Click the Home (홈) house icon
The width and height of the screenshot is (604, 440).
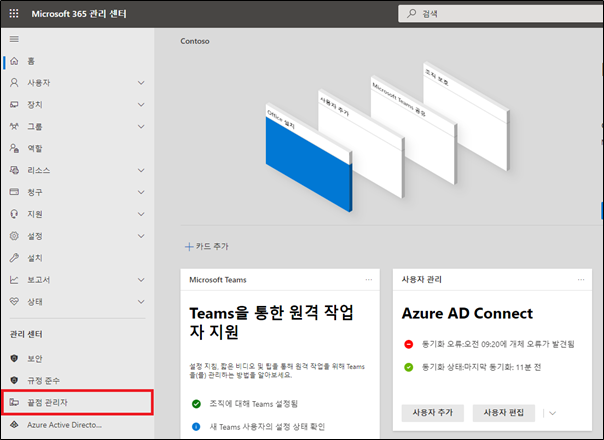(x=14, y=61)
